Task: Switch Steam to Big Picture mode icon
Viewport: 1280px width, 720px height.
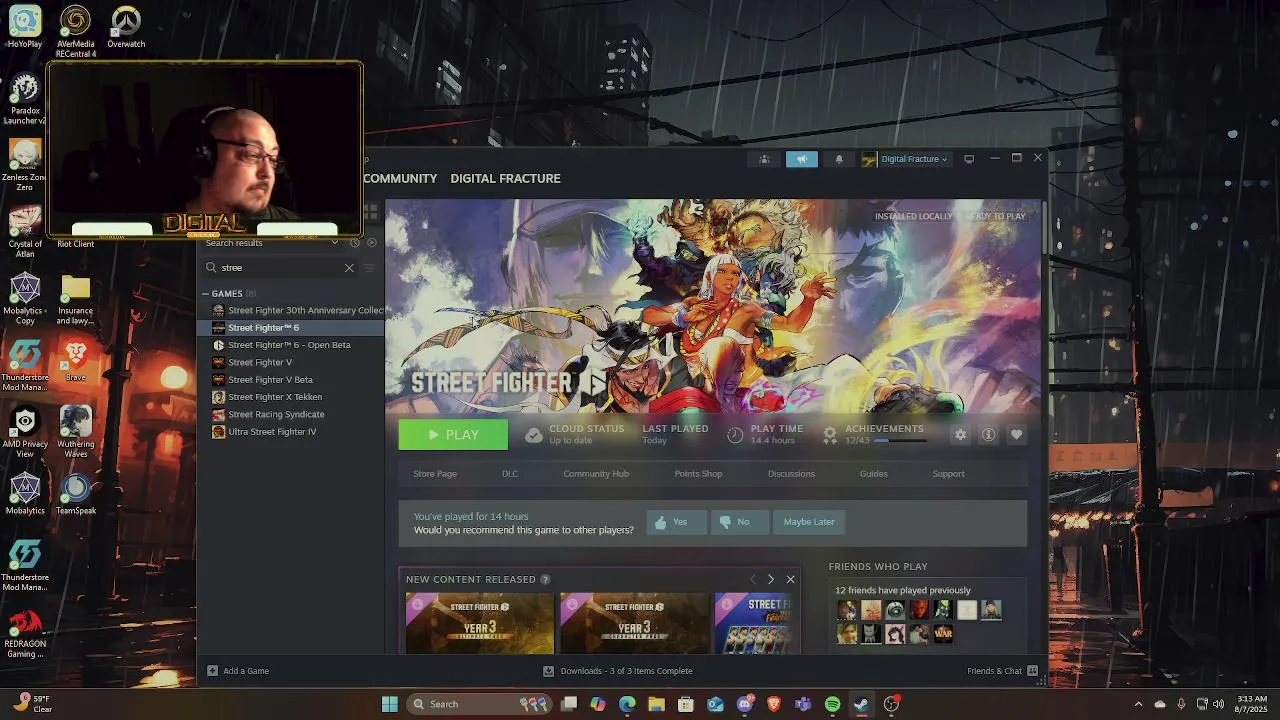Action: pos(969,159)
